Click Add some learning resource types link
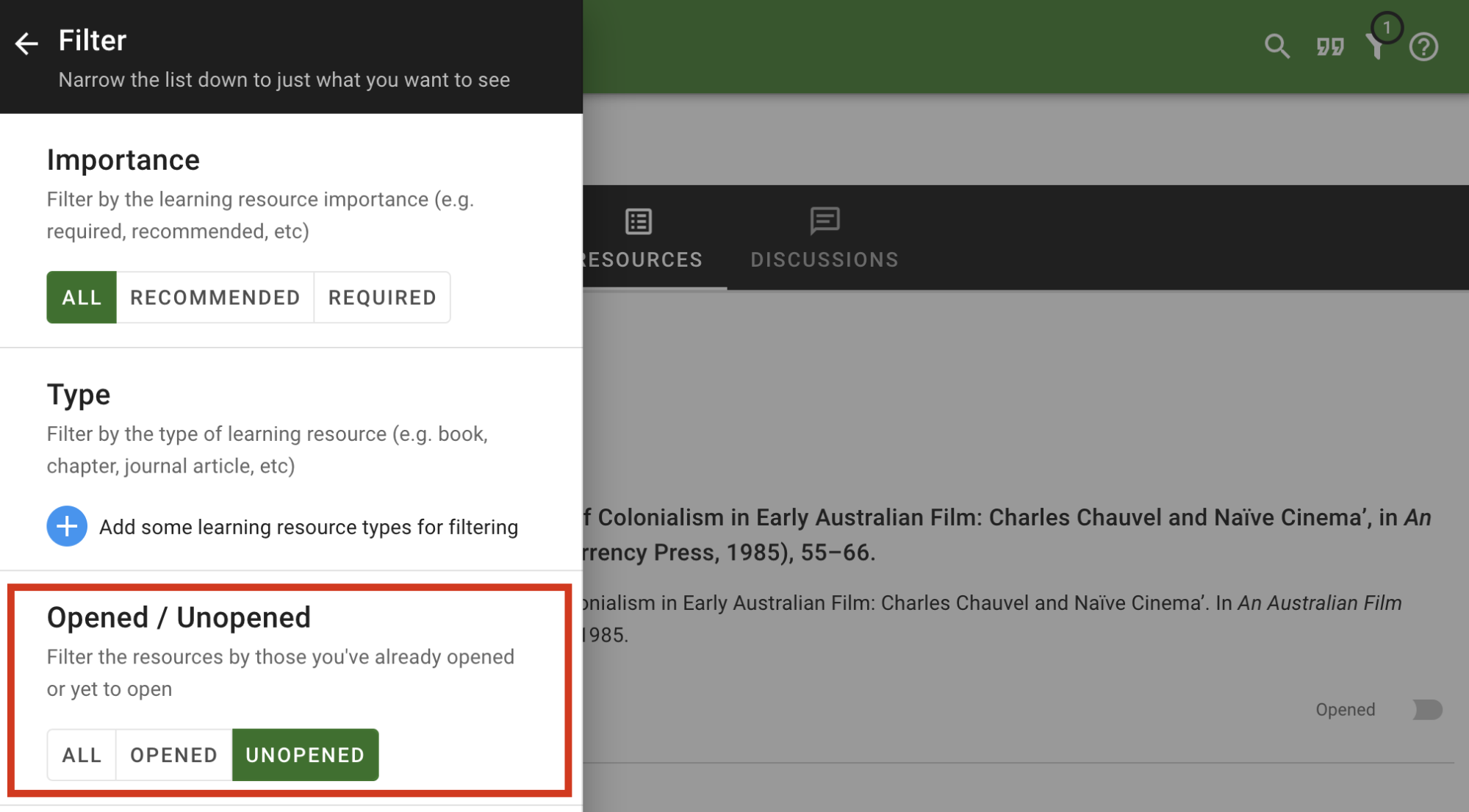Screen dimensions: 1469x812 309,527
